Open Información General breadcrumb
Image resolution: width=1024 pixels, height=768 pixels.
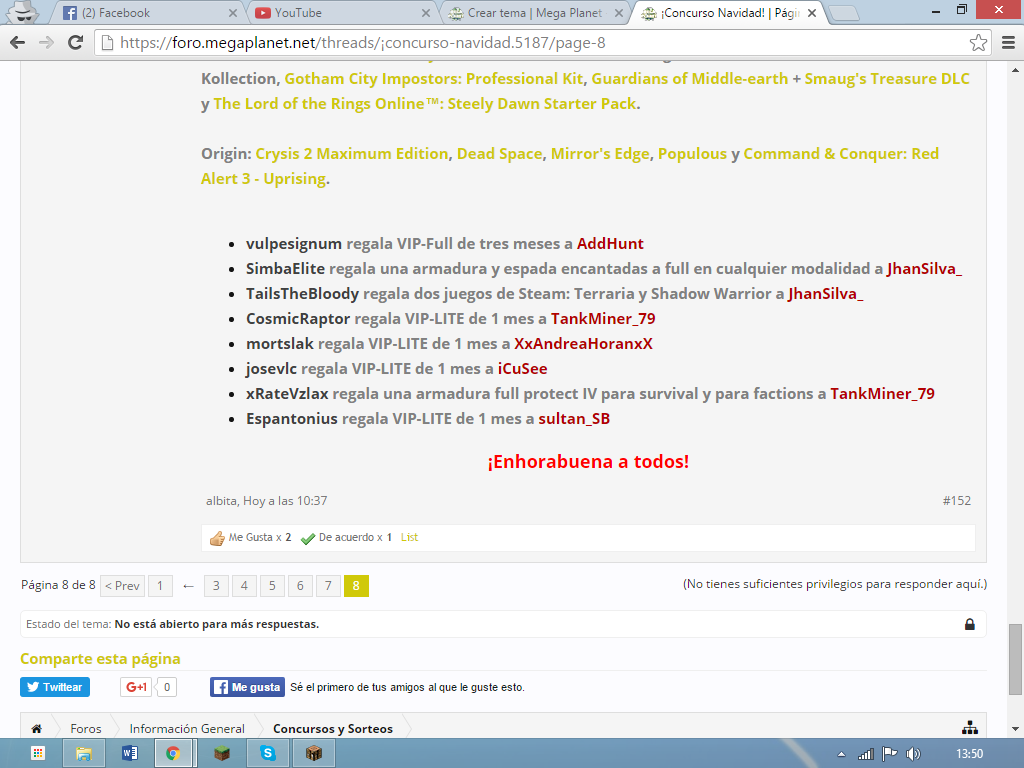(x=187, y=729)
